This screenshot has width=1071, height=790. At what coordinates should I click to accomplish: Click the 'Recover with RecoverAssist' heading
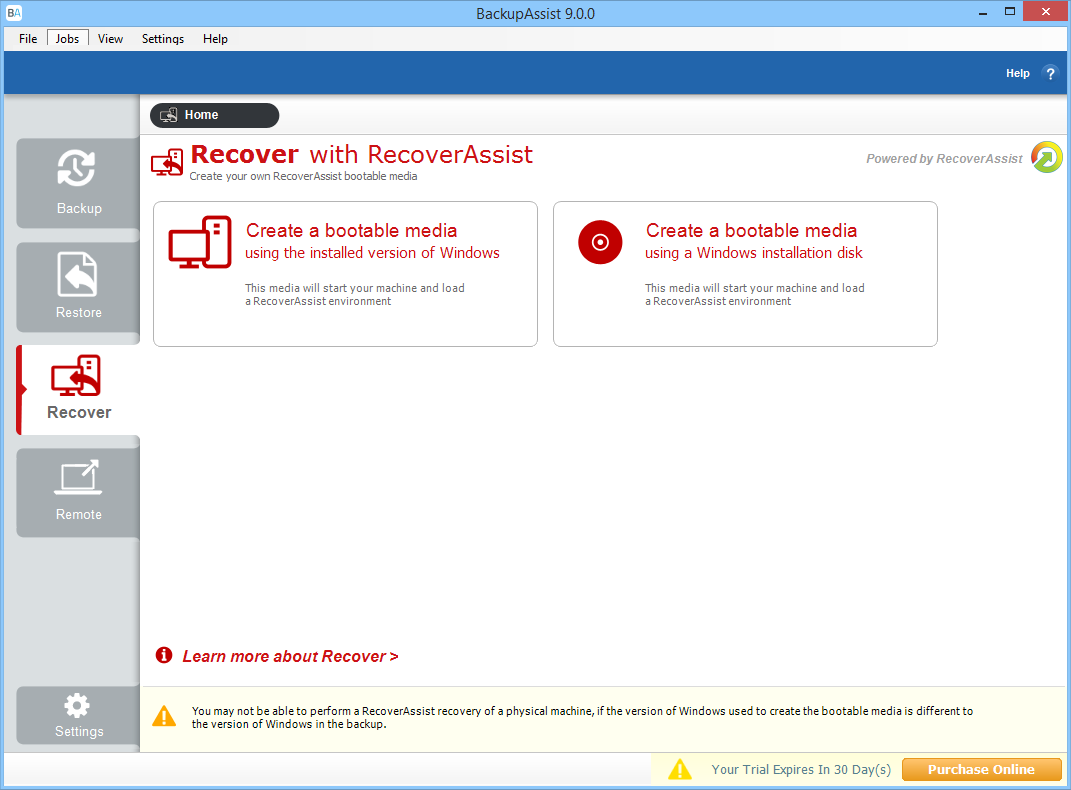(362, 154)
